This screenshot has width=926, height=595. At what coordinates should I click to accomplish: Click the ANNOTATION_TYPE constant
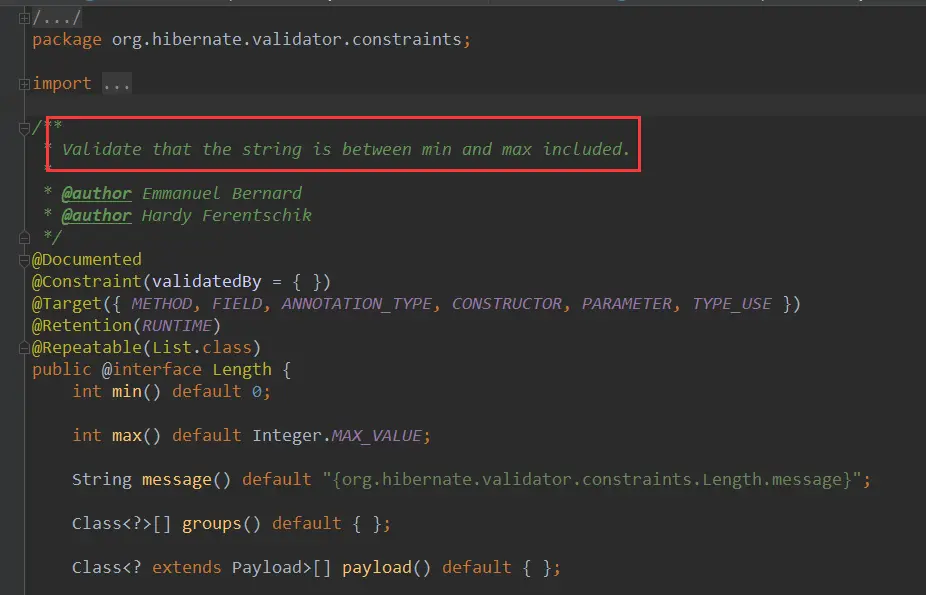(x=357, y=304)
